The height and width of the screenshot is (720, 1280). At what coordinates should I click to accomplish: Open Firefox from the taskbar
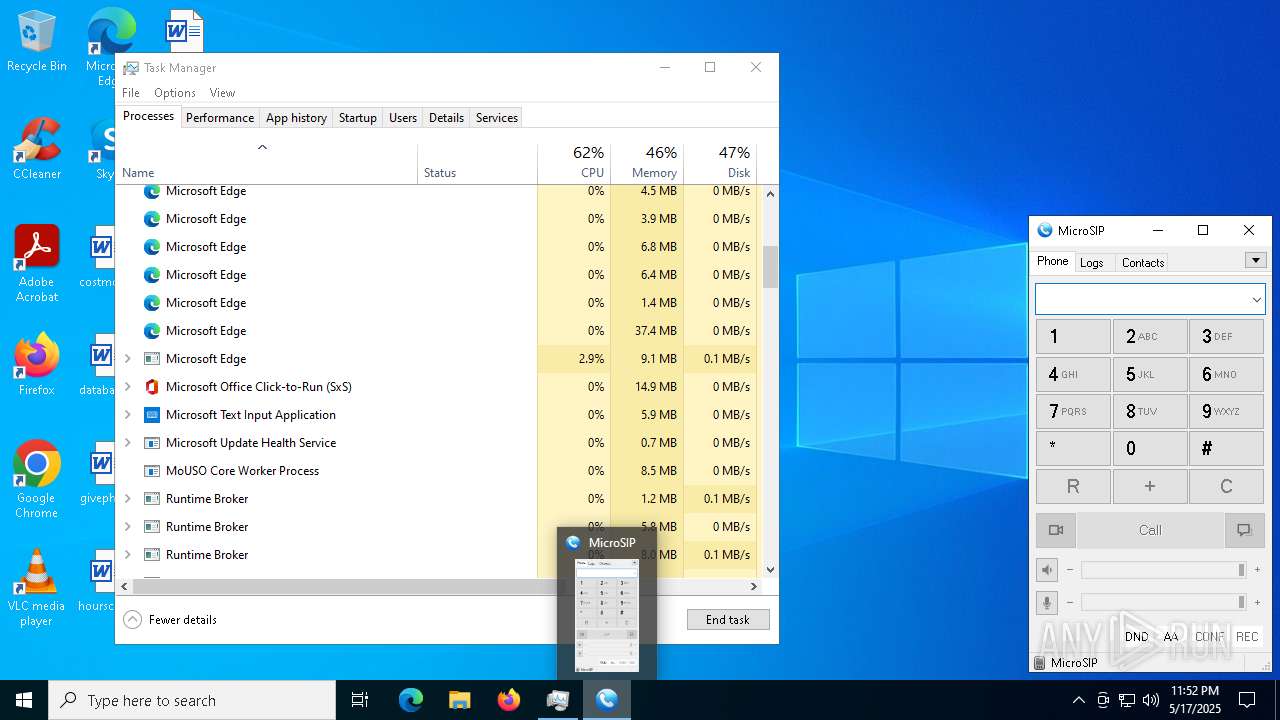[x=509, y=700]
